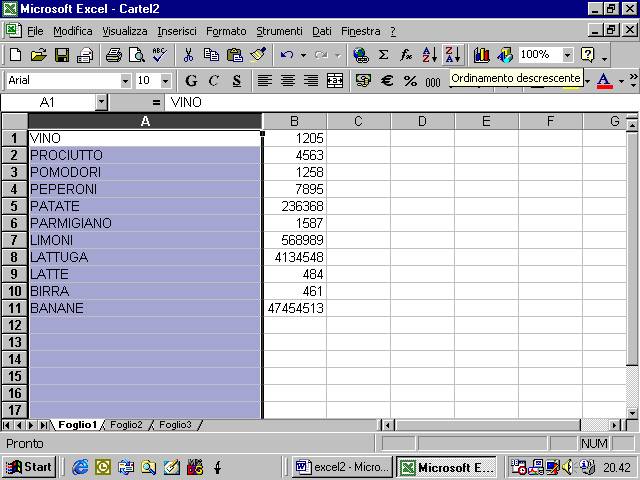Click the formula bar containing VINO
The image size is (640, 480).
pyautogui.click(x=402, y=102)
